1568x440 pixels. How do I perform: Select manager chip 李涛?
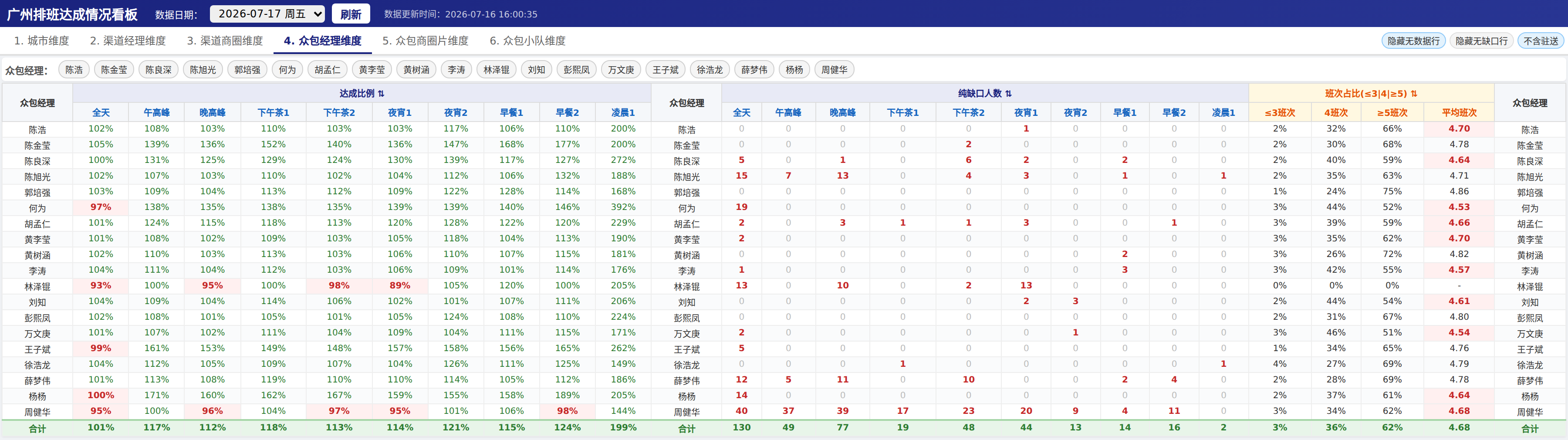click(x=457, y=70)
